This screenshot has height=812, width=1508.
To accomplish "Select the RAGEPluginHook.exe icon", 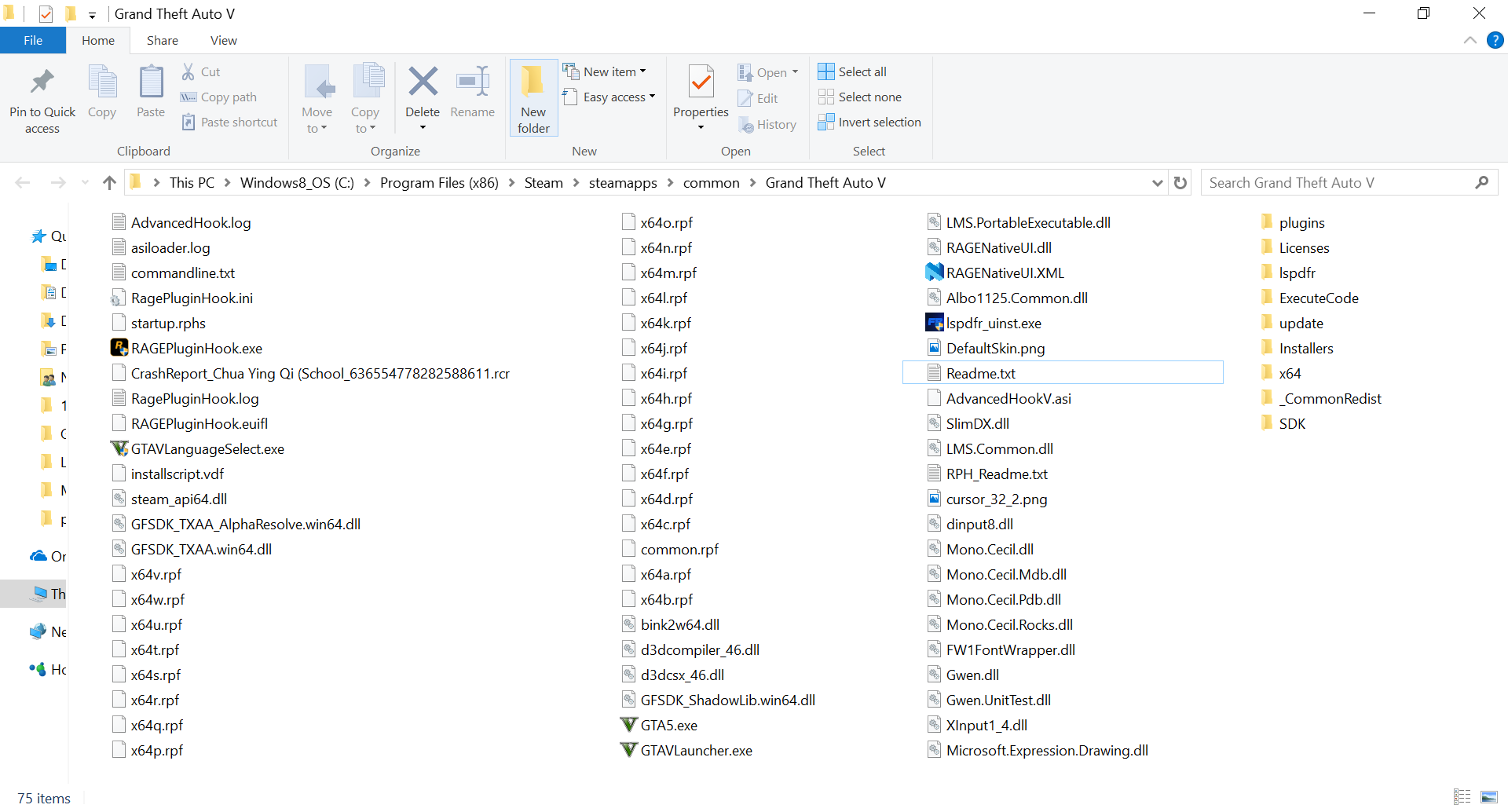I will coord(119,347).
